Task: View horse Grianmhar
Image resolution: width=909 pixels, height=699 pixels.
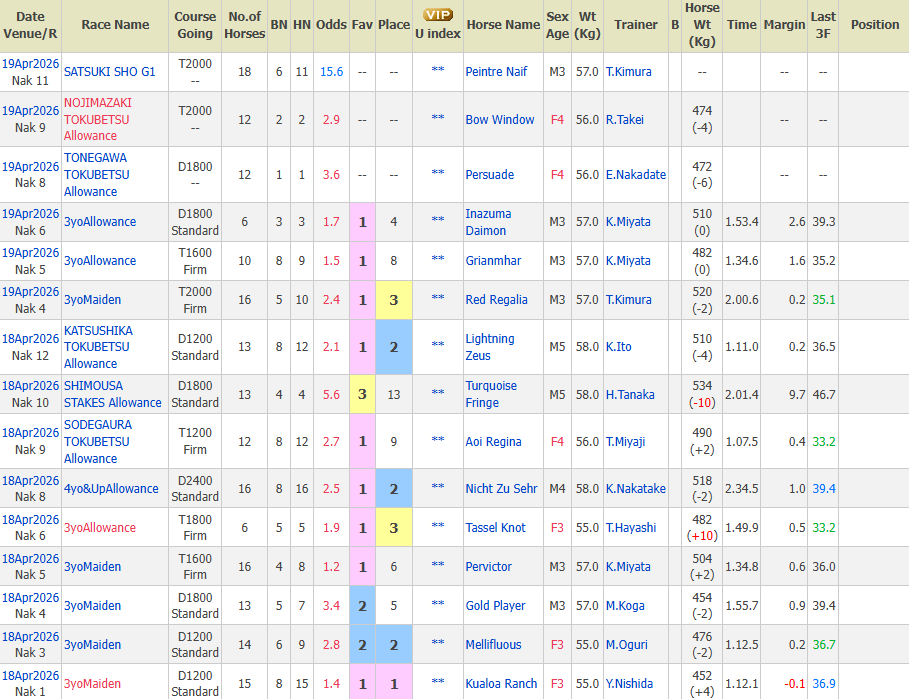Action: (x=493, y=261)
